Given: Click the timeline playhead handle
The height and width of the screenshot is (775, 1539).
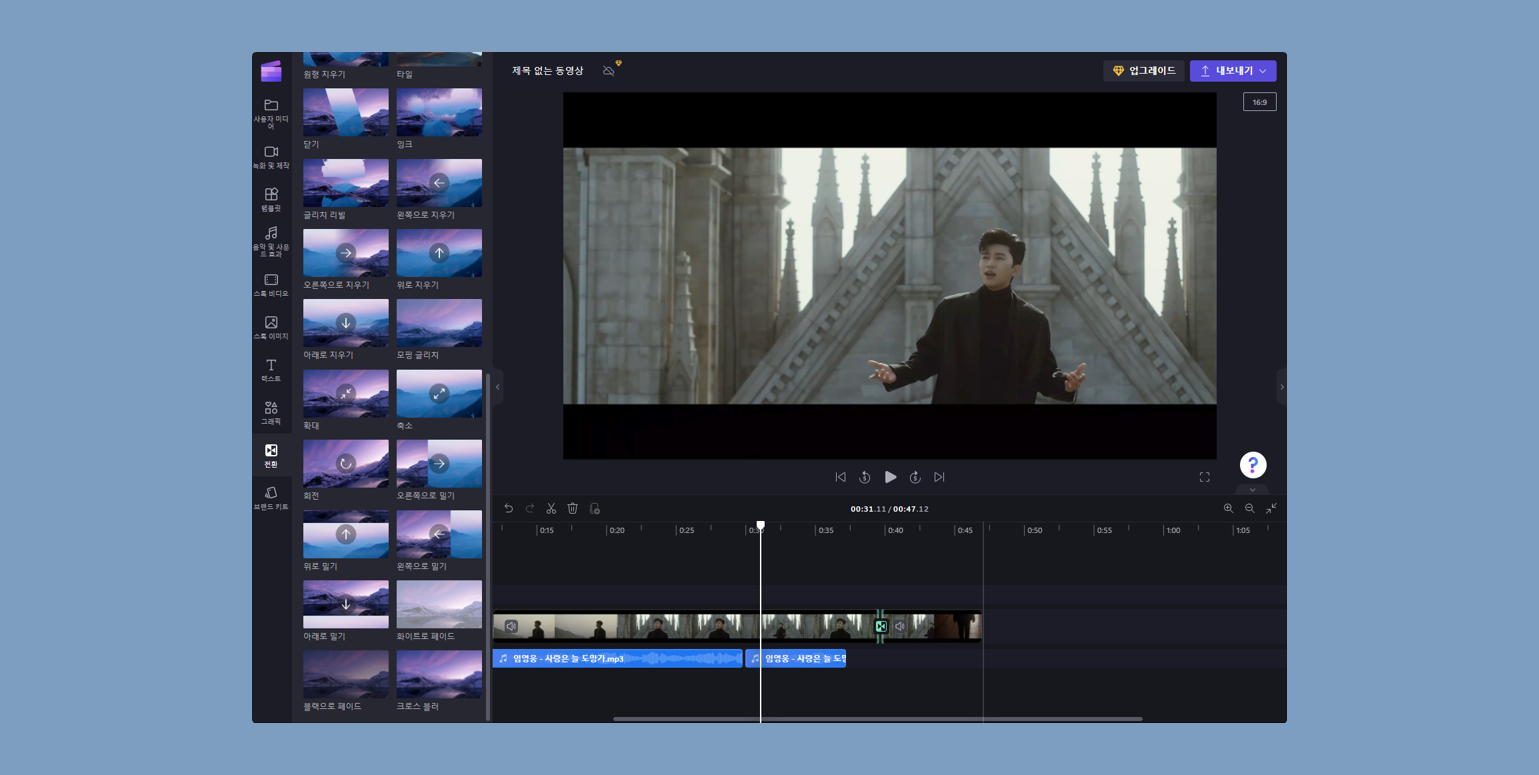Looking at the screenshot, I should click(760, 525).
